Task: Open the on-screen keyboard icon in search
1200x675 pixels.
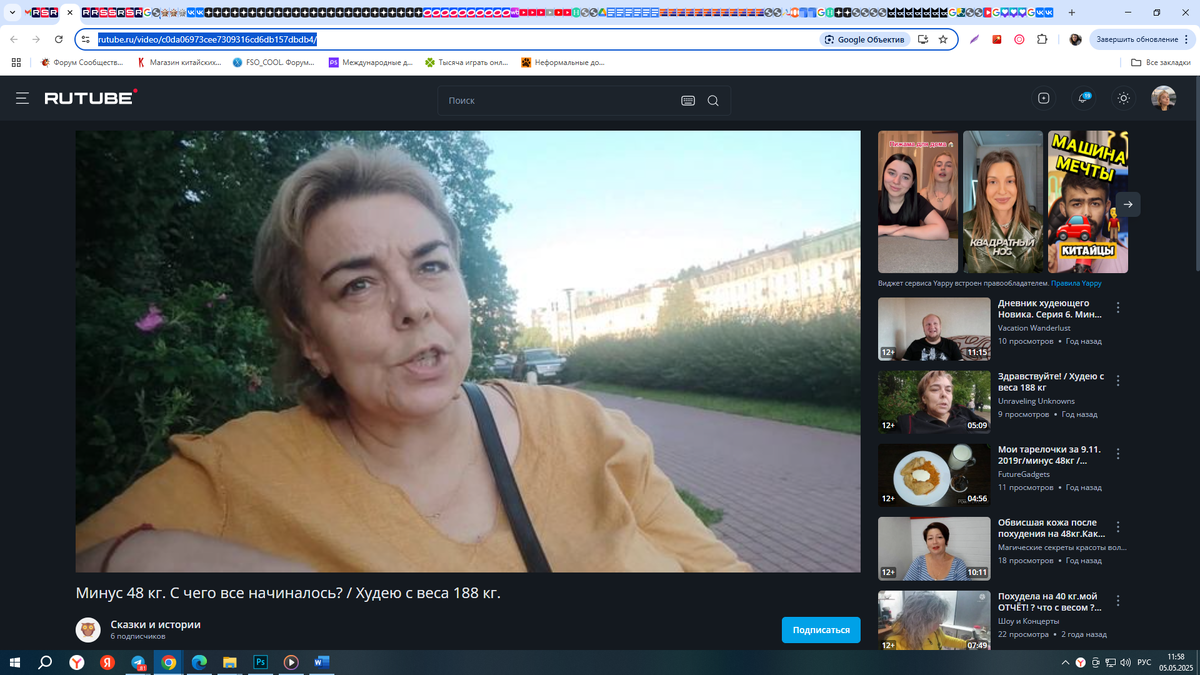Action: pyautogui.click(x=688, y=100)
